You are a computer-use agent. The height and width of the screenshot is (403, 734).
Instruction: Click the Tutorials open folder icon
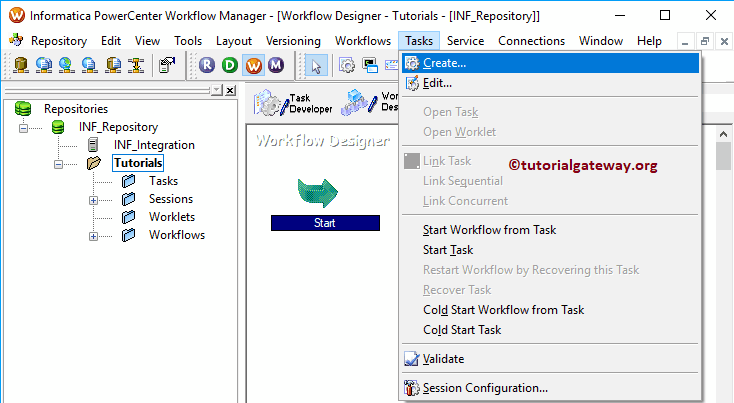pyautogui.click(x=94, y=163)
